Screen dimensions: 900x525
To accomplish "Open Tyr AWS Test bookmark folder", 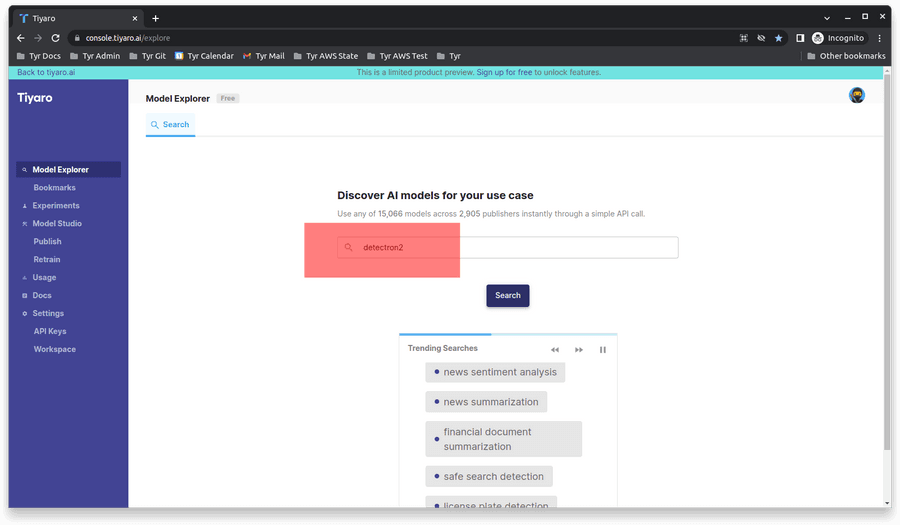I will coord(397,56).
